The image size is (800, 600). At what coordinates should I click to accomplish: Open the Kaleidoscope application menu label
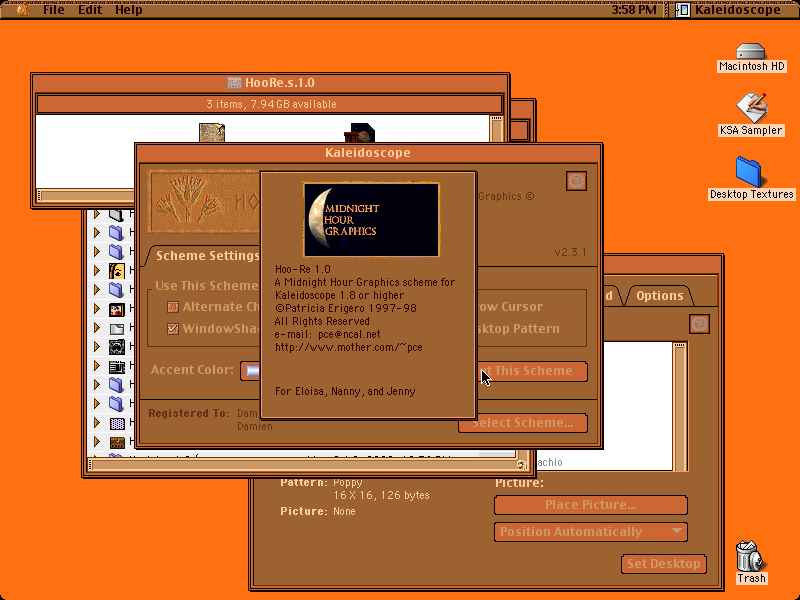click(x=737, y=10)
